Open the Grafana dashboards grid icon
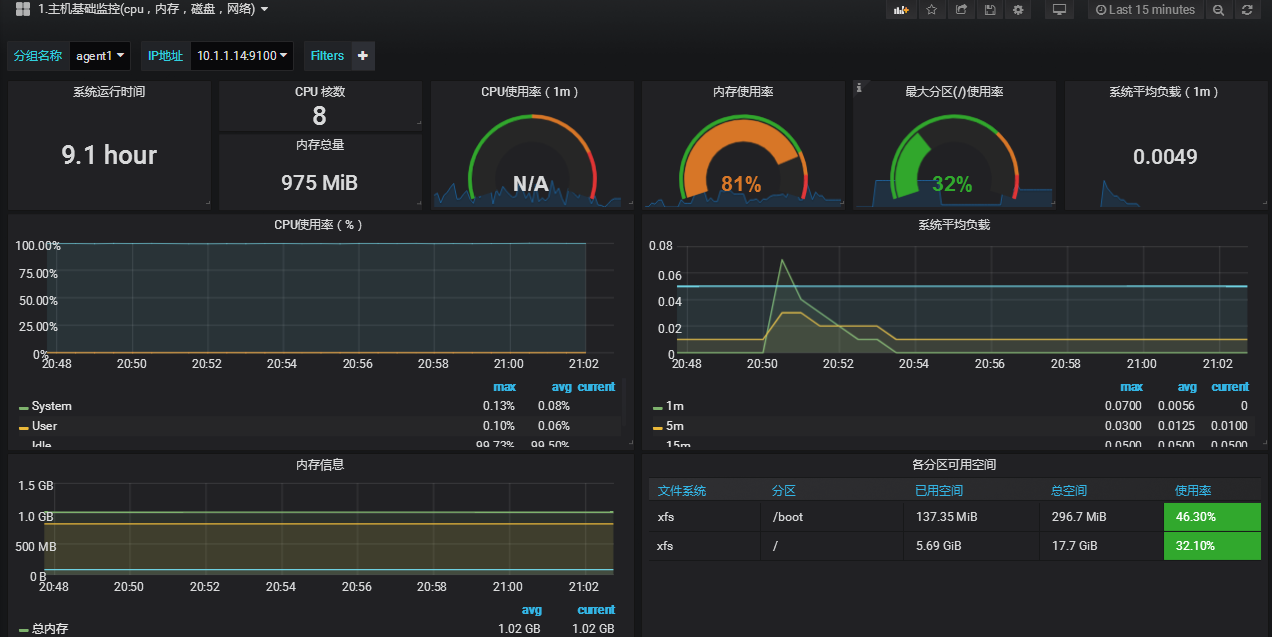 pyautogui.click(x=22, y=10)
